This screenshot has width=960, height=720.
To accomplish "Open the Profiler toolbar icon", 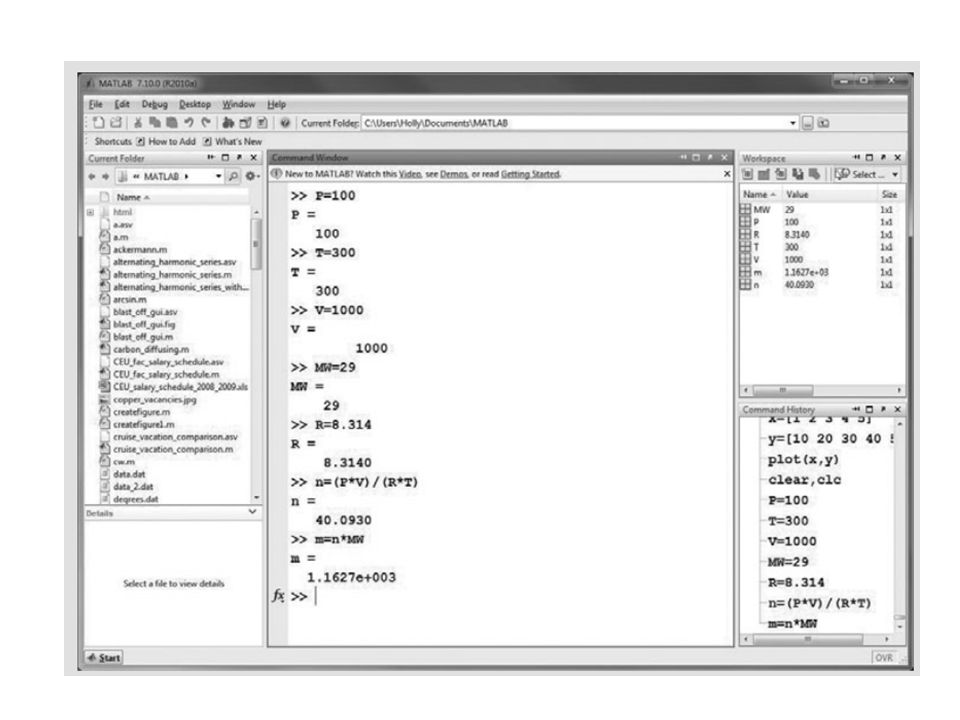I will coord(262,122).
